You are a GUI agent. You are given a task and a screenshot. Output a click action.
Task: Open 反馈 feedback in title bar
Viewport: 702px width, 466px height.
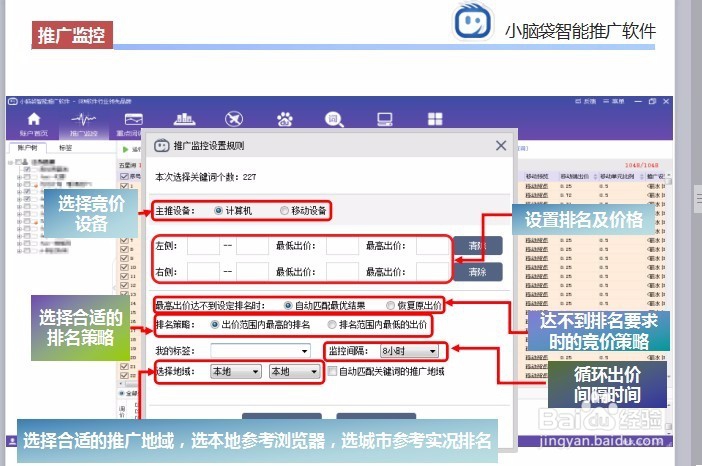click(586, 102)
